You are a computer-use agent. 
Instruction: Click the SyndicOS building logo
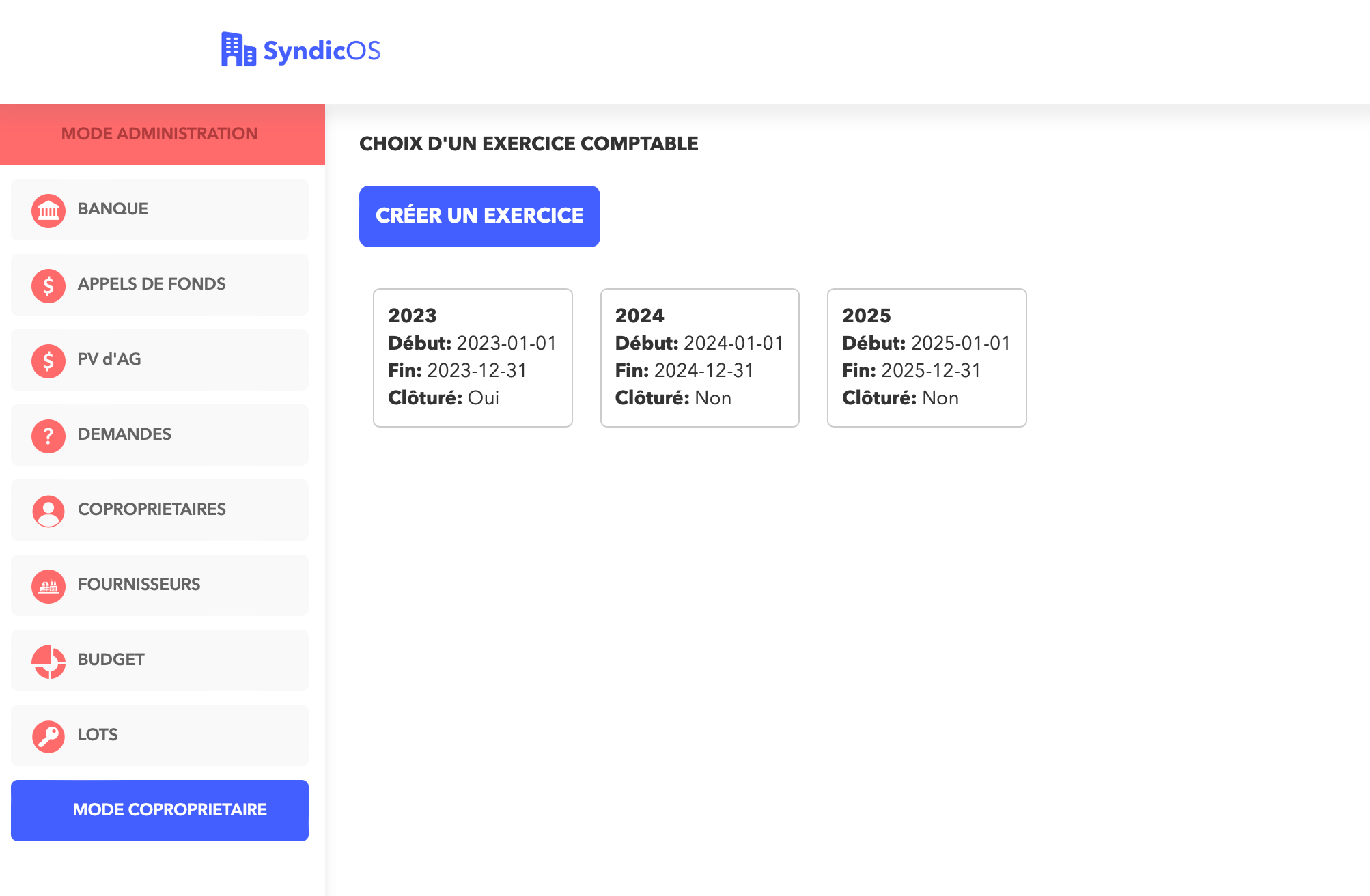click(238, 50)
